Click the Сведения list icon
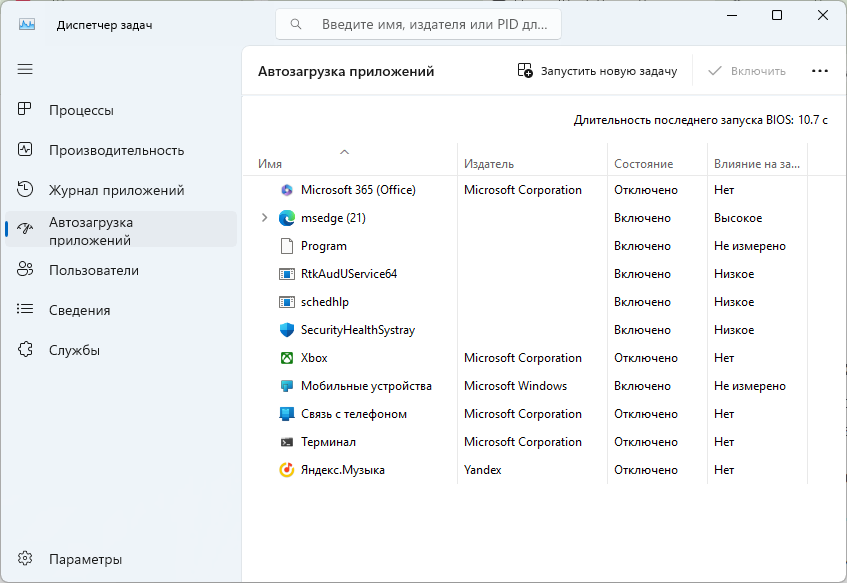The height and width of the screenshot is (583, 847). tap(26, 310)
